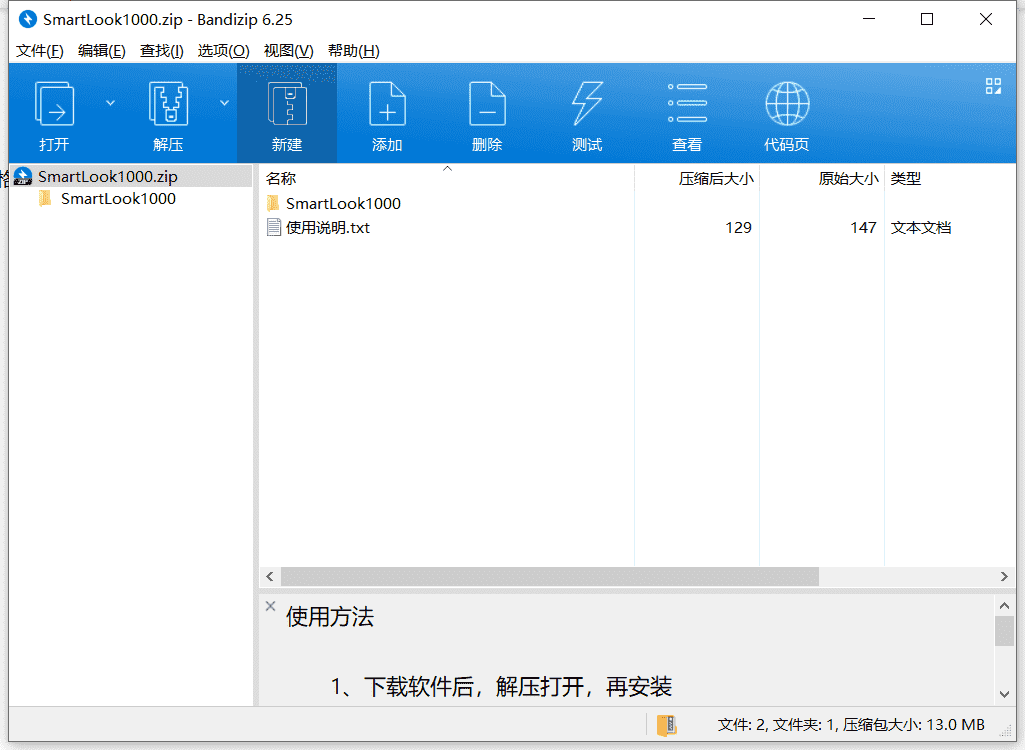The width and height of the screenshot is (1025, 750).
Task: Open the 选项(O) menu
Action: [x=224, y=50]
